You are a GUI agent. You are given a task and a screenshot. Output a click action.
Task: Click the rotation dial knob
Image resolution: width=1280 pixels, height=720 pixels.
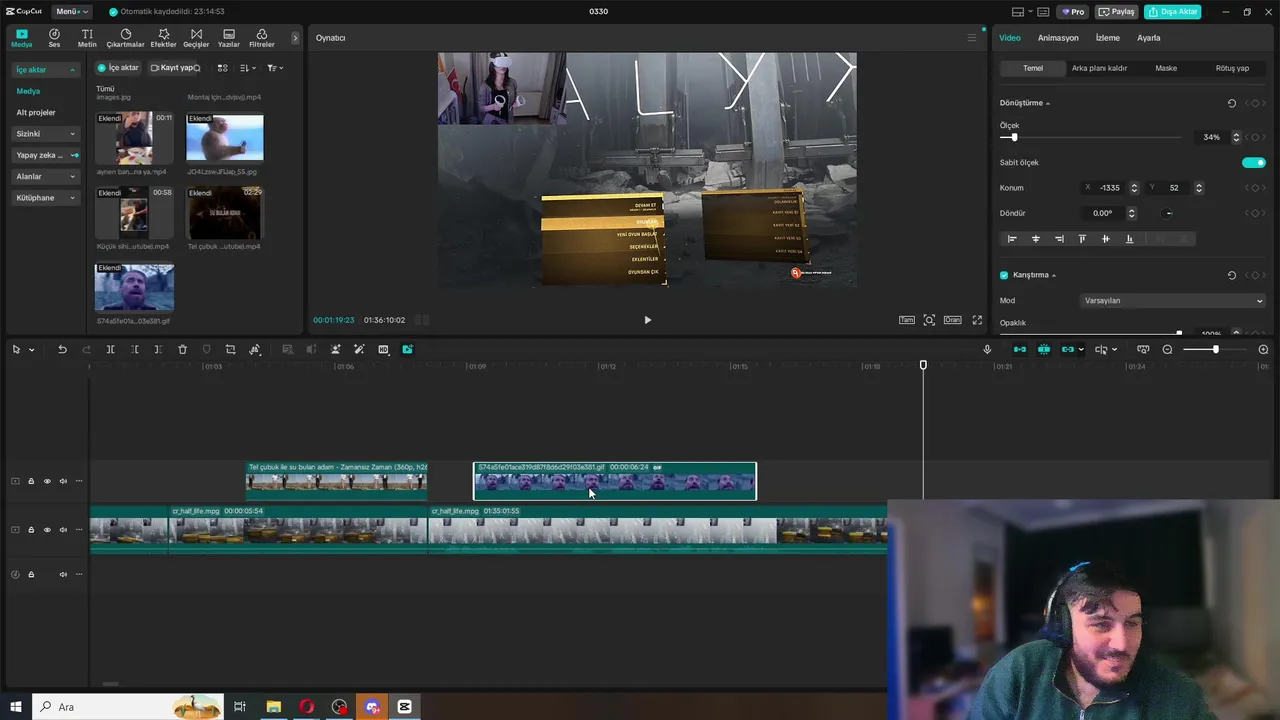(1168, 213)
